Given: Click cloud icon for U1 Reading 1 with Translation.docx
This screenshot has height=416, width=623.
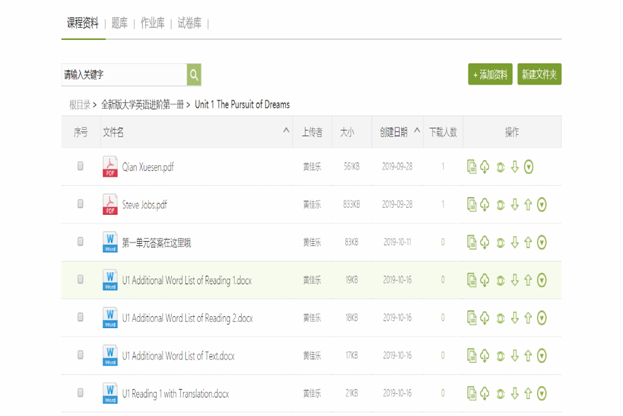Looking at the screenshot, I should pyautogui.click(x=485, y=394).
